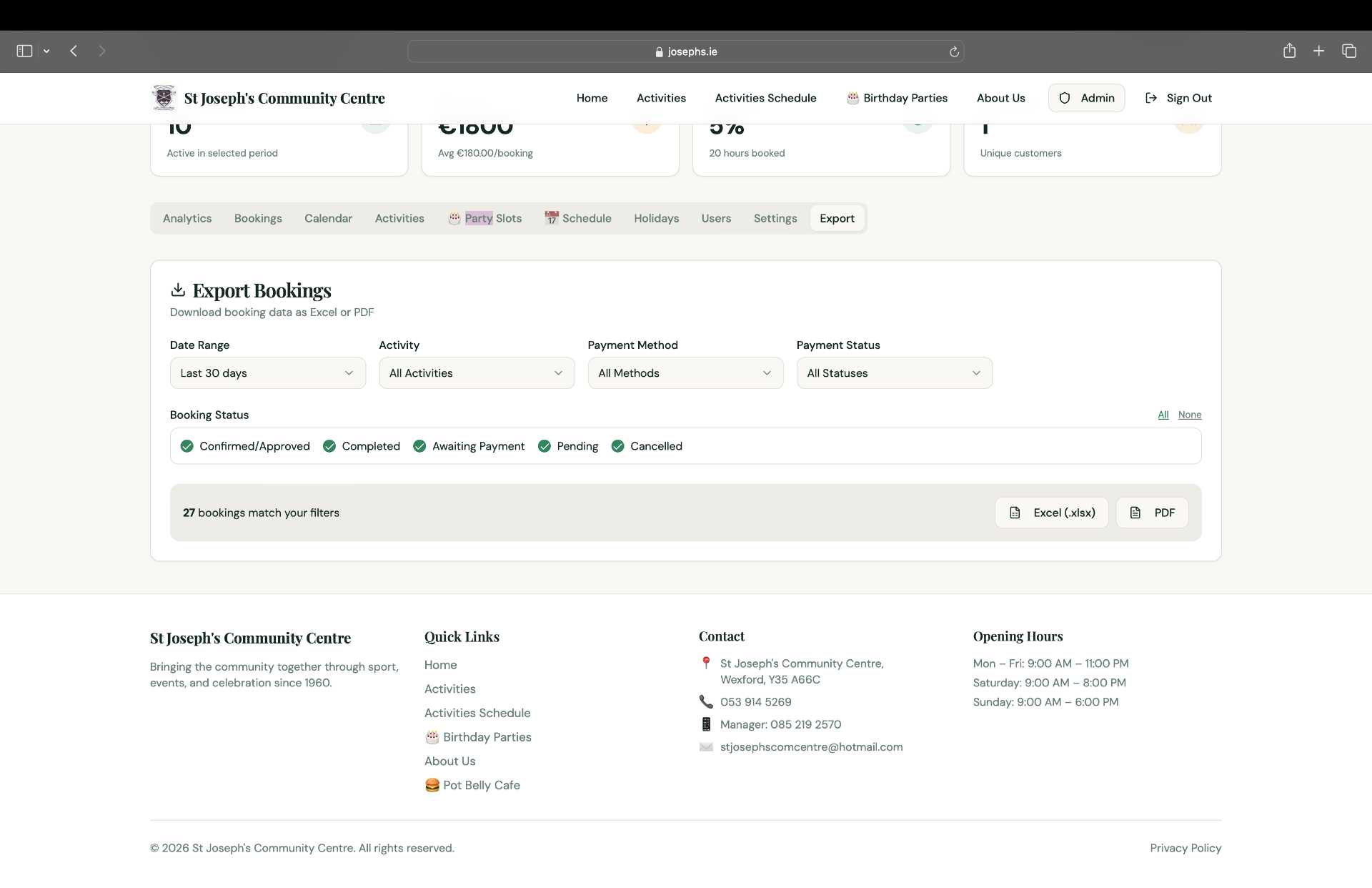Click the None booking status link
1372x888 pixels.
1190,415
